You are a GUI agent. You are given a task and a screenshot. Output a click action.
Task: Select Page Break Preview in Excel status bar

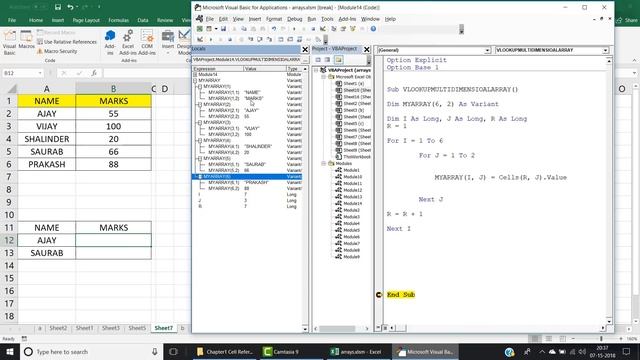562,339
